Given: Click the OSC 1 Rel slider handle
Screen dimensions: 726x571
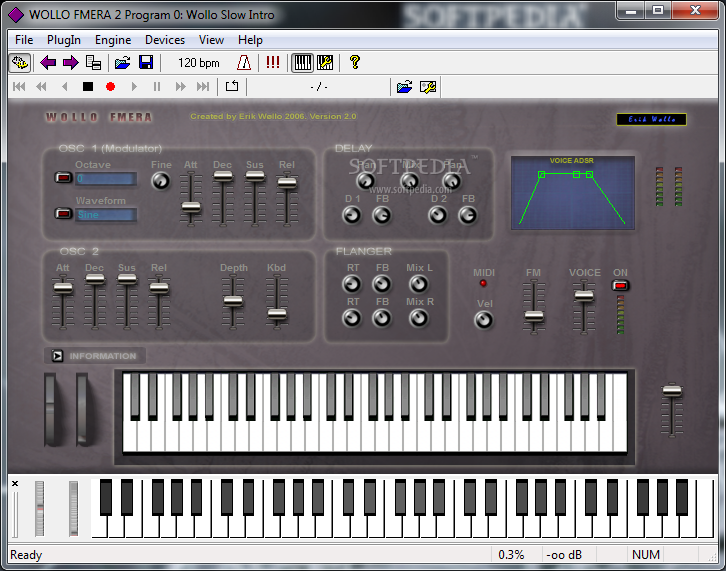Looking at the screenshot, I should pyautogui.click(x=287, y=182).
